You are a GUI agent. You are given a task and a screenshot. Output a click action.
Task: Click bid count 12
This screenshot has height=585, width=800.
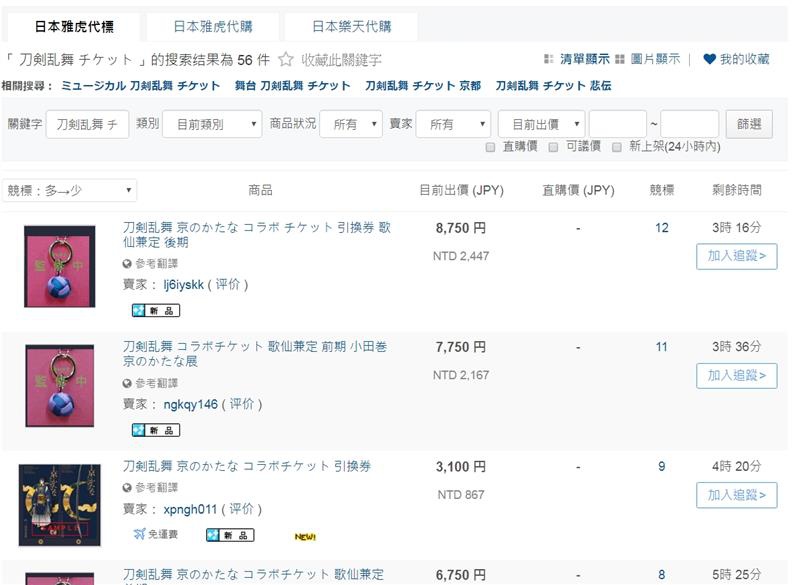tap(662, 228)
